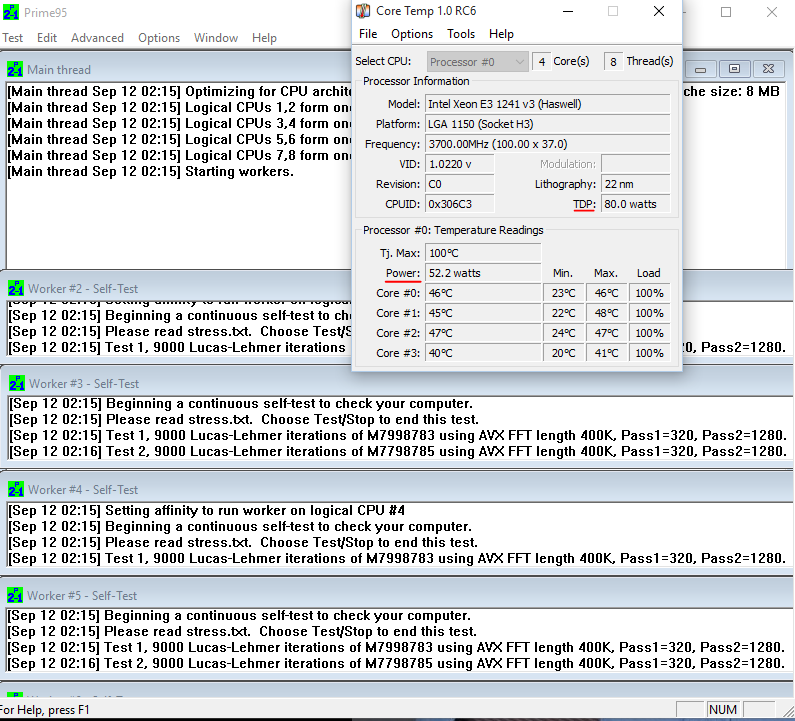Click the 'Starting workers.' log line

click(151, 172)
